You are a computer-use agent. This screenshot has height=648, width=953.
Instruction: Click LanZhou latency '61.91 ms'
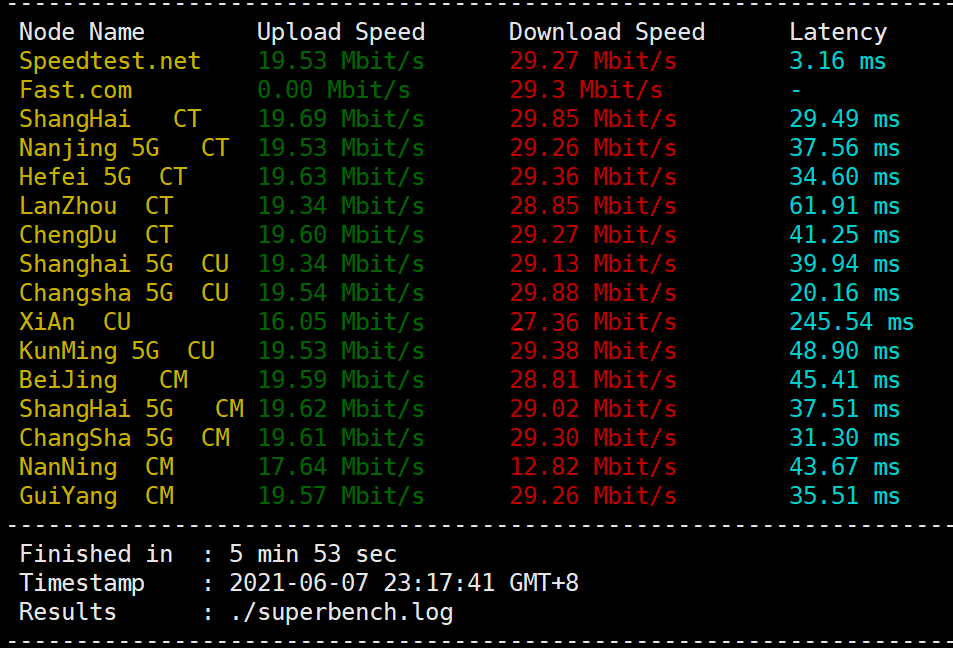tap(845, 205)
